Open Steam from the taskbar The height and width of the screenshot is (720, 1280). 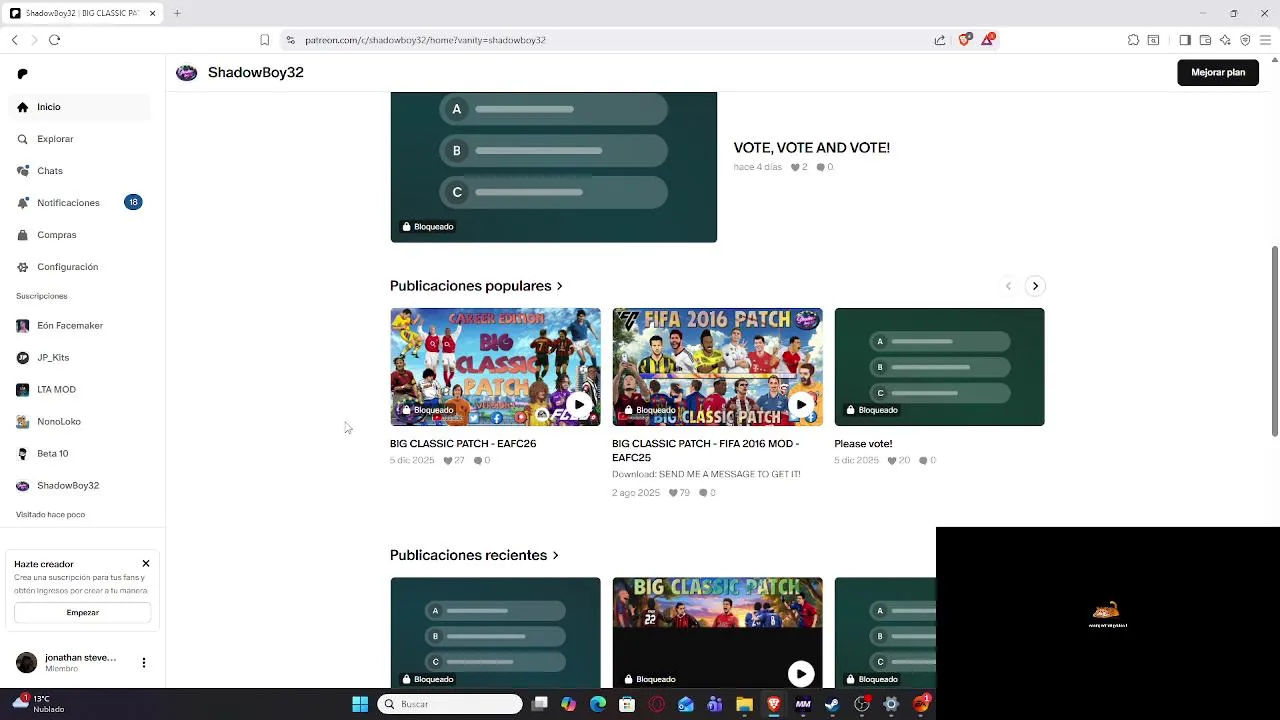tap(832, 704)
